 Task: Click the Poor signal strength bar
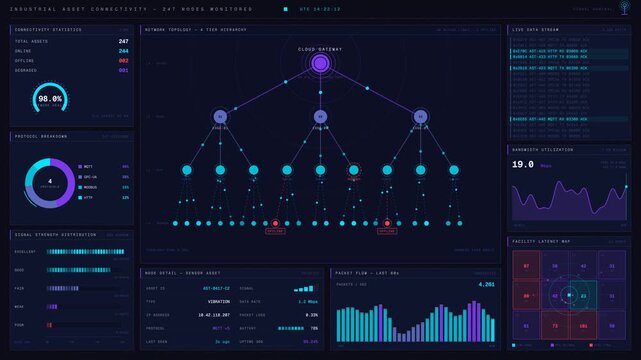tap(49, 325)
